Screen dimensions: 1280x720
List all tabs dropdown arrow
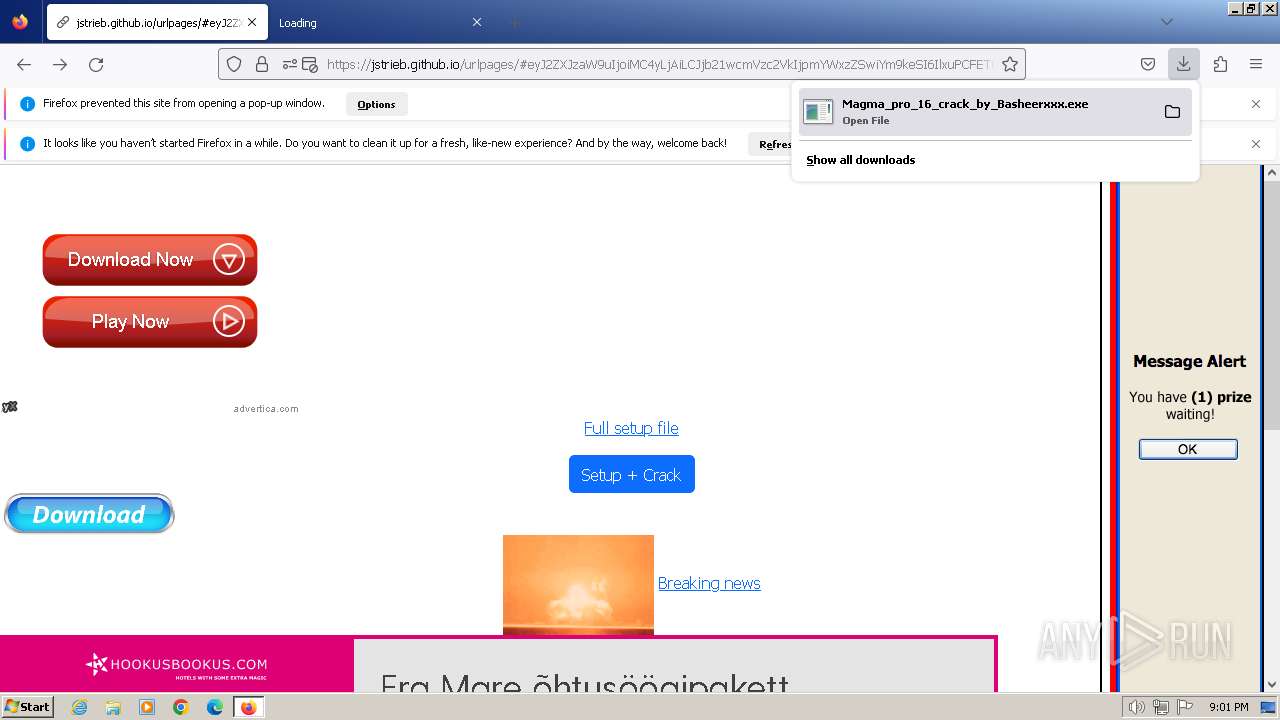pos(1166,22)
